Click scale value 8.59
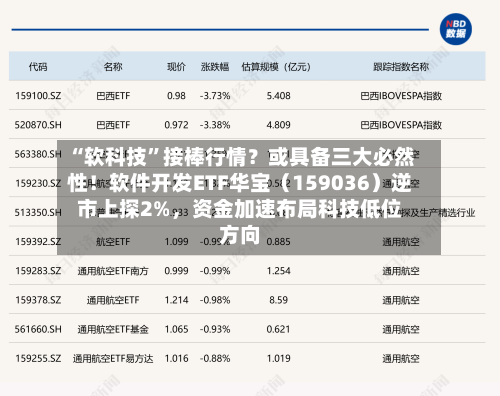The height and width of the screenshot is (396, 500). [x=278, y=300]
